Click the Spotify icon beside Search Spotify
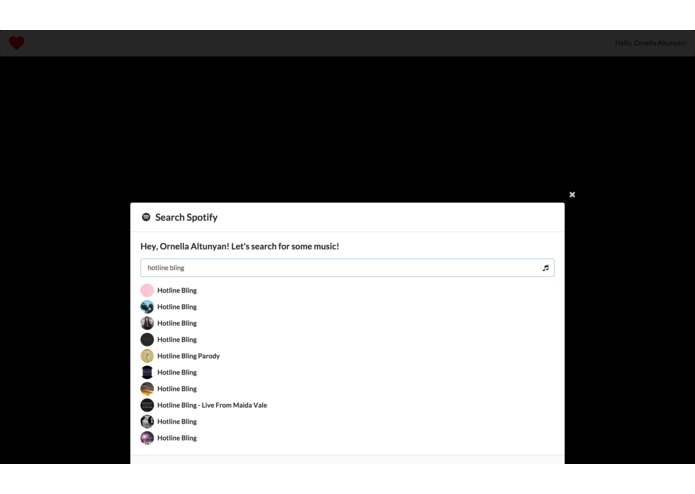 coord(146,217)
